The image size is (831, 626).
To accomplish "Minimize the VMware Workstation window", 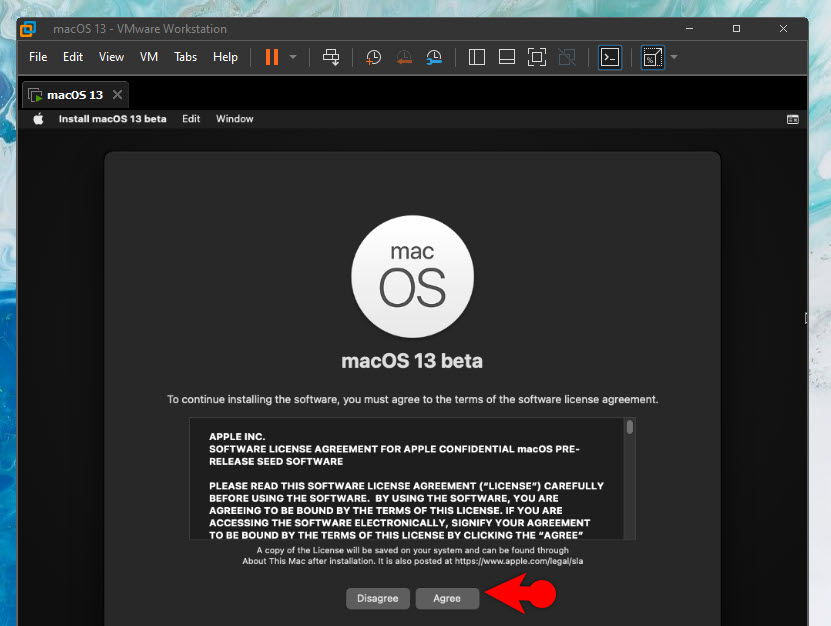I will 689,29.
